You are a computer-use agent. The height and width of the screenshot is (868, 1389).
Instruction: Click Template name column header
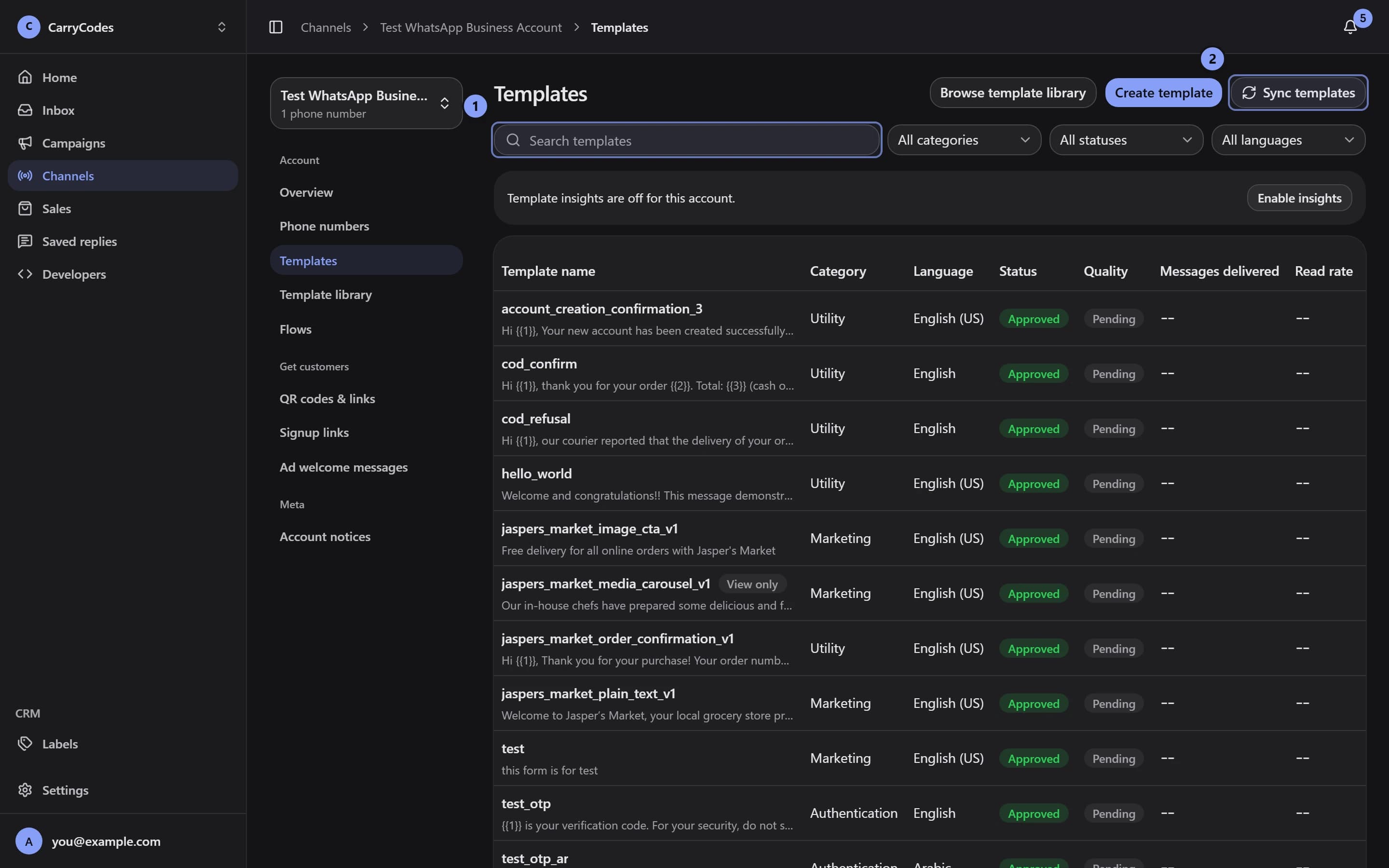pyautogui.click(x=548, y=271)
